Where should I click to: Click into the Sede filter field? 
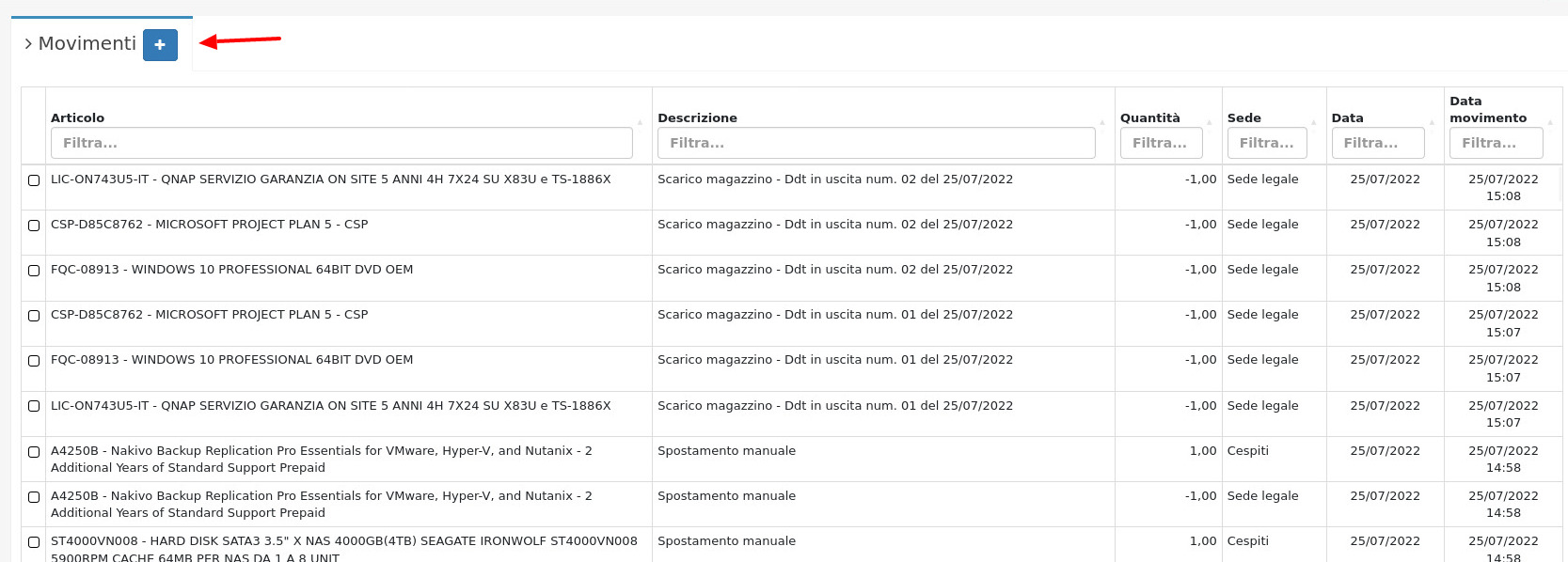(1266, 143)
